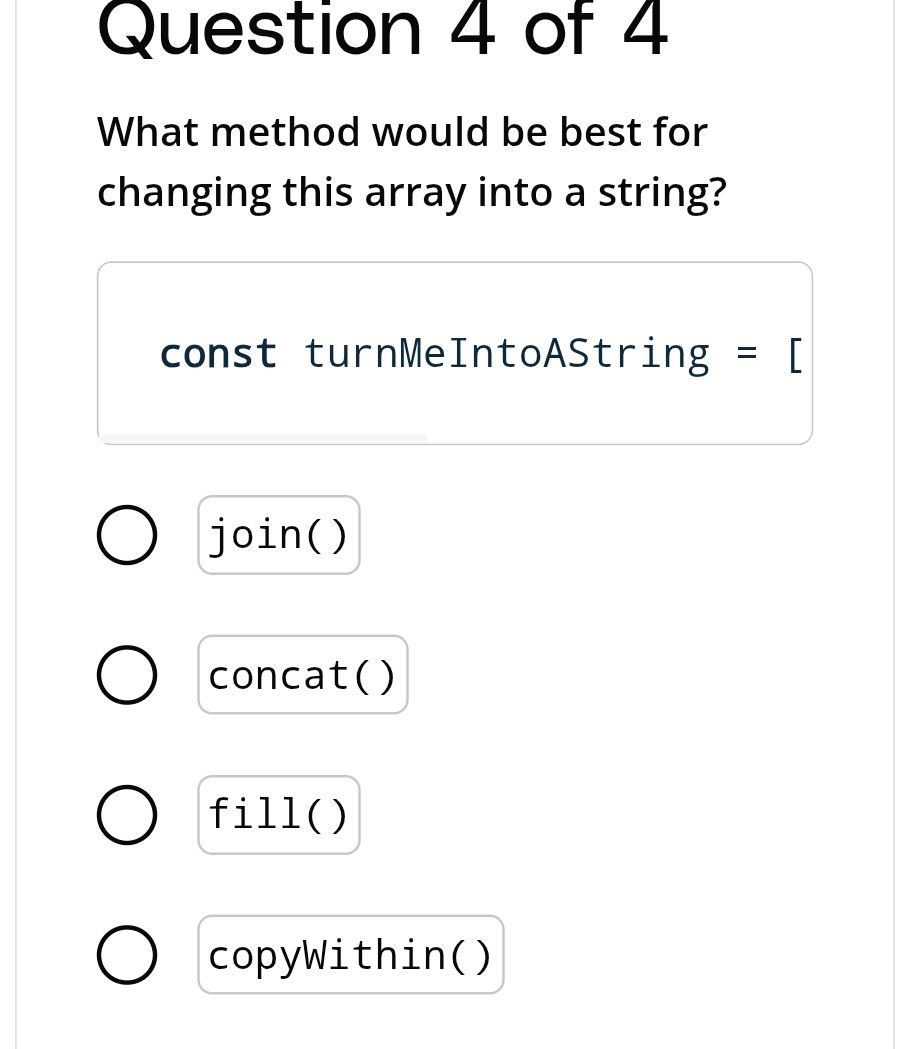
Task: Click the turnMeIntoAString variable name
Action: click(x=506, y=352)
